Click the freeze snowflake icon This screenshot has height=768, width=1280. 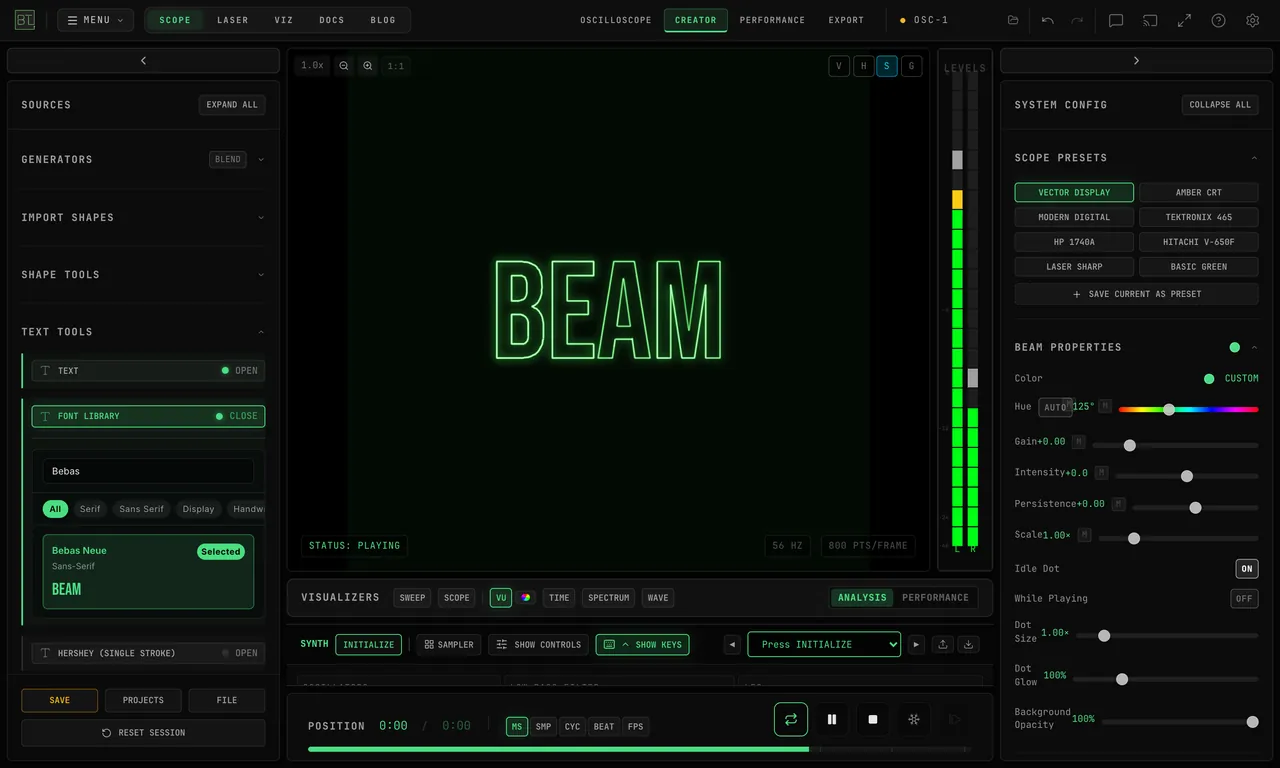click(x=913, y=719)
